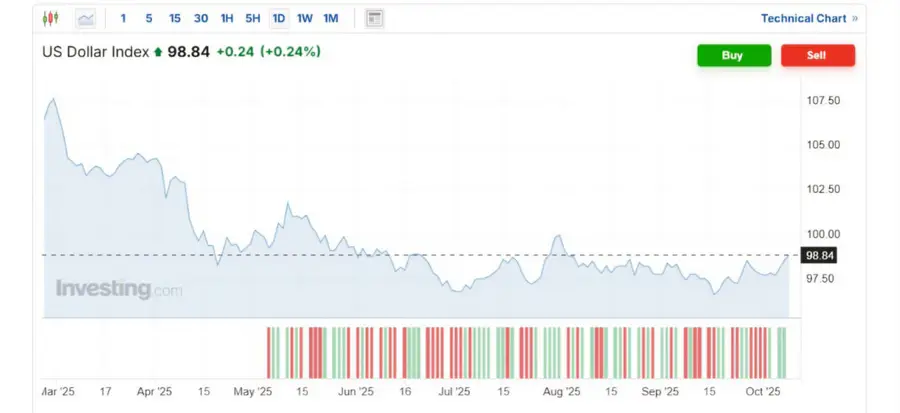Click the 98.84 current price label on axis
The image size is (900, 413).
pyautogui.click(x=820, y=255)
